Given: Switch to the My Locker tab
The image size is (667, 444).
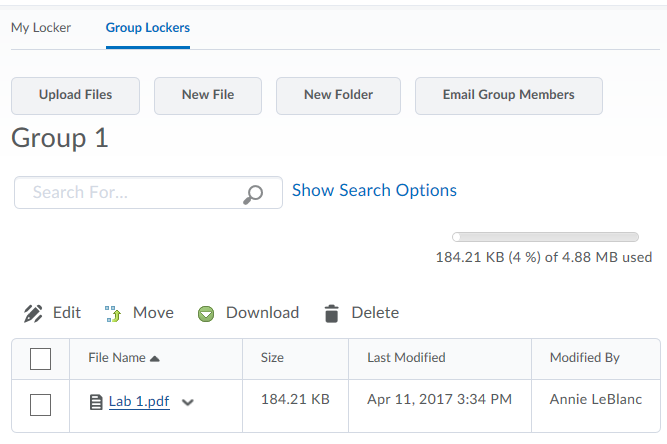Looking at the screenshot, I should click(41, 27).
